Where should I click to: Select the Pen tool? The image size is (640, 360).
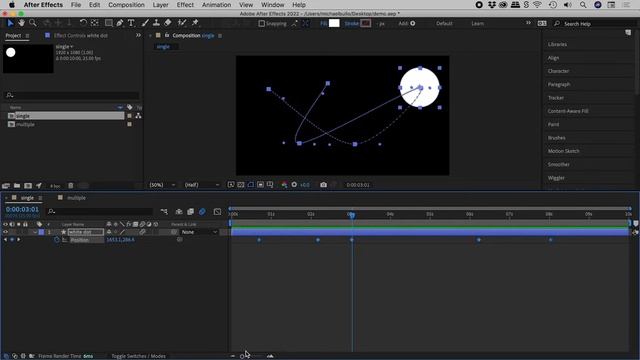[x=120, y=23]
